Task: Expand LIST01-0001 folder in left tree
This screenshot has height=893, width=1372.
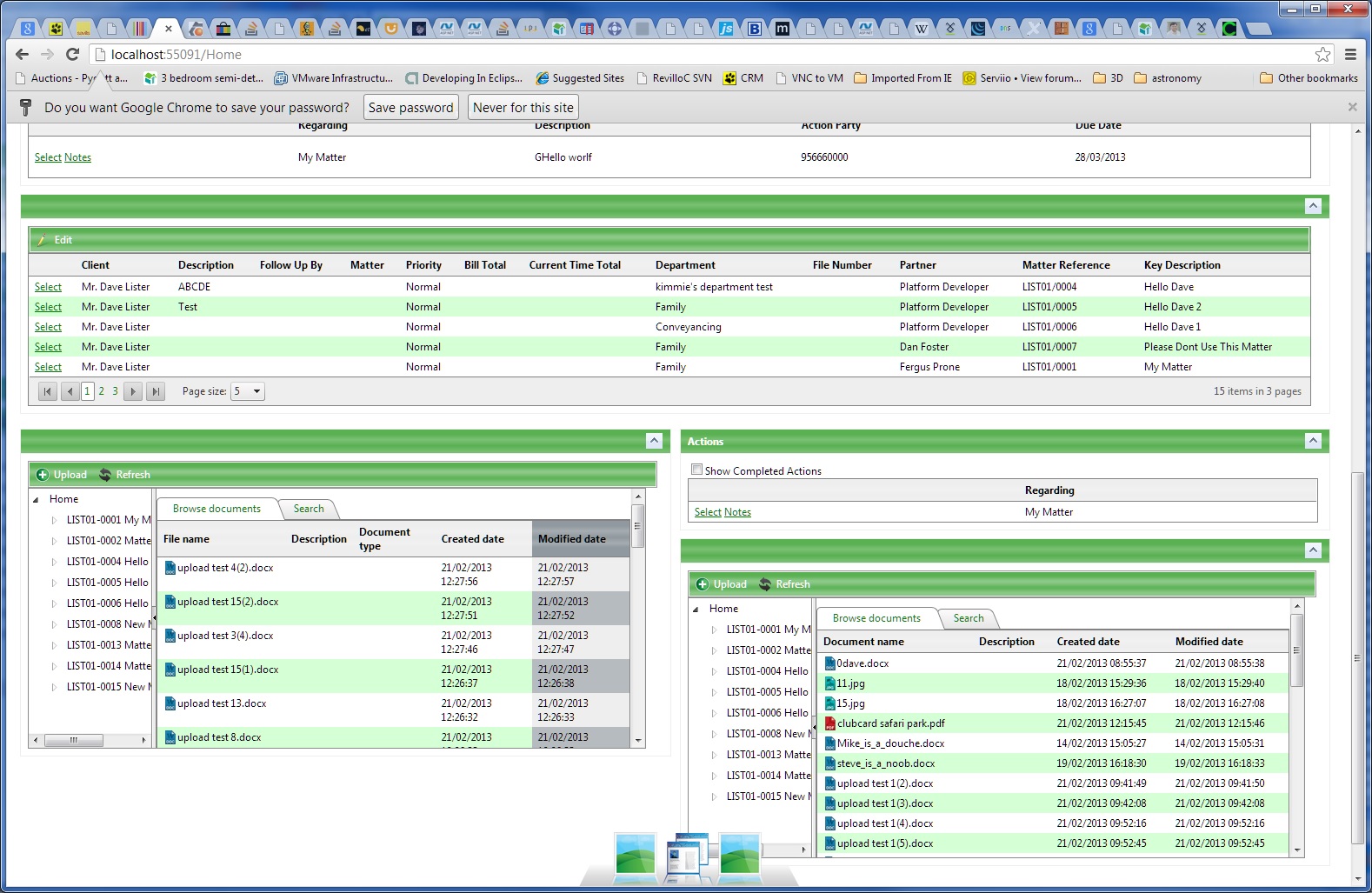Action: click(54, 520)
